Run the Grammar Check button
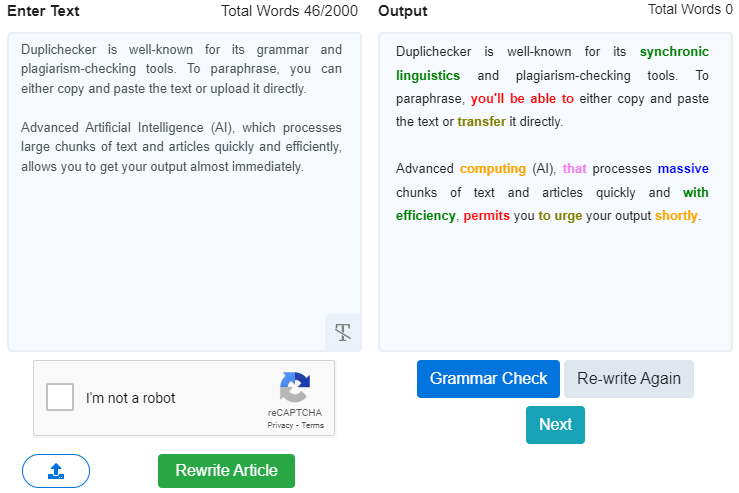The width and height of the screenshot is (739, 493). (488, 379)
